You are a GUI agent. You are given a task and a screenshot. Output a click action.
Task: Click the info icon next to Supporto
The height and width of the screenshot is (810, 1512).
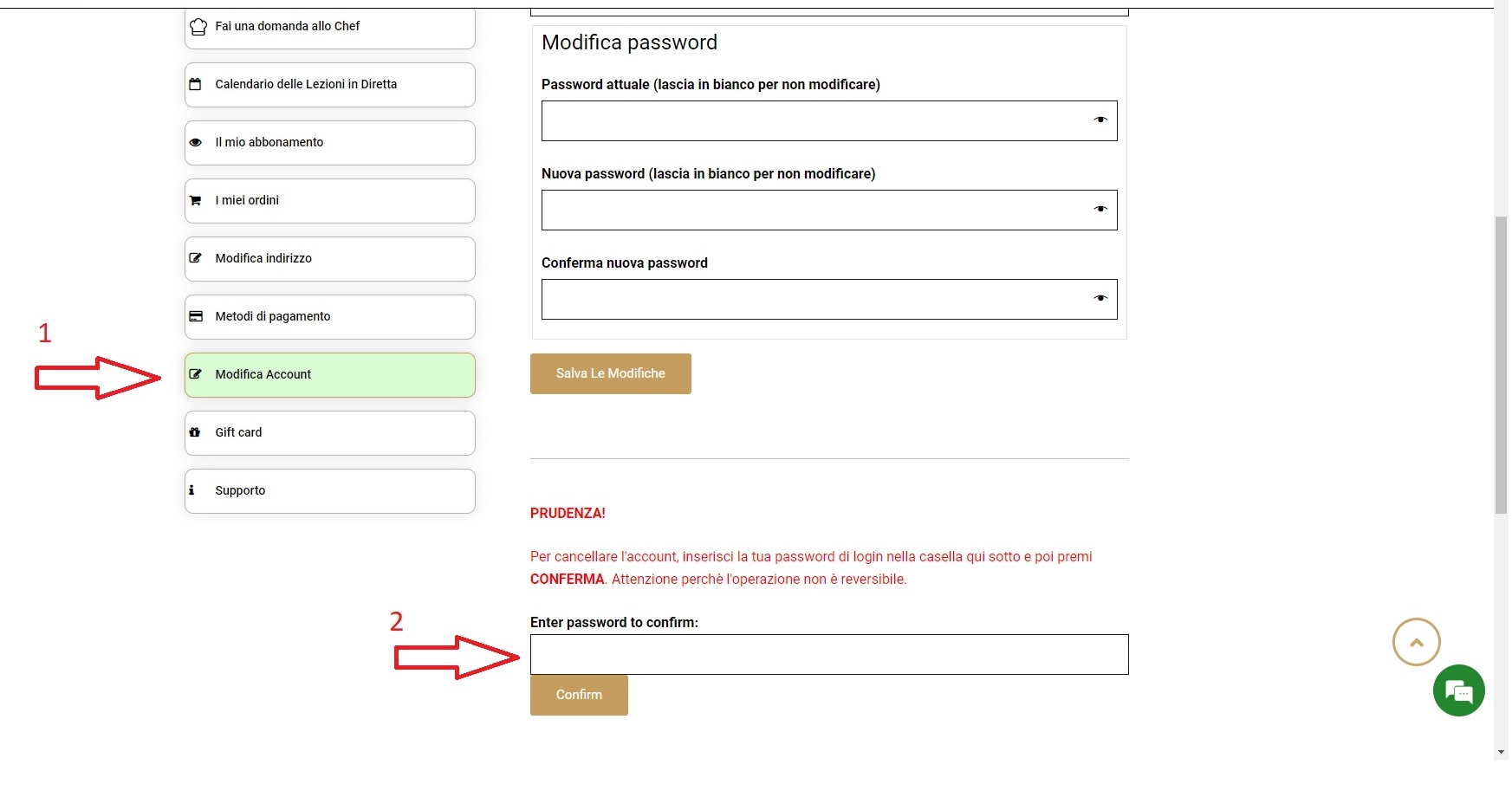tap(191, 489)
